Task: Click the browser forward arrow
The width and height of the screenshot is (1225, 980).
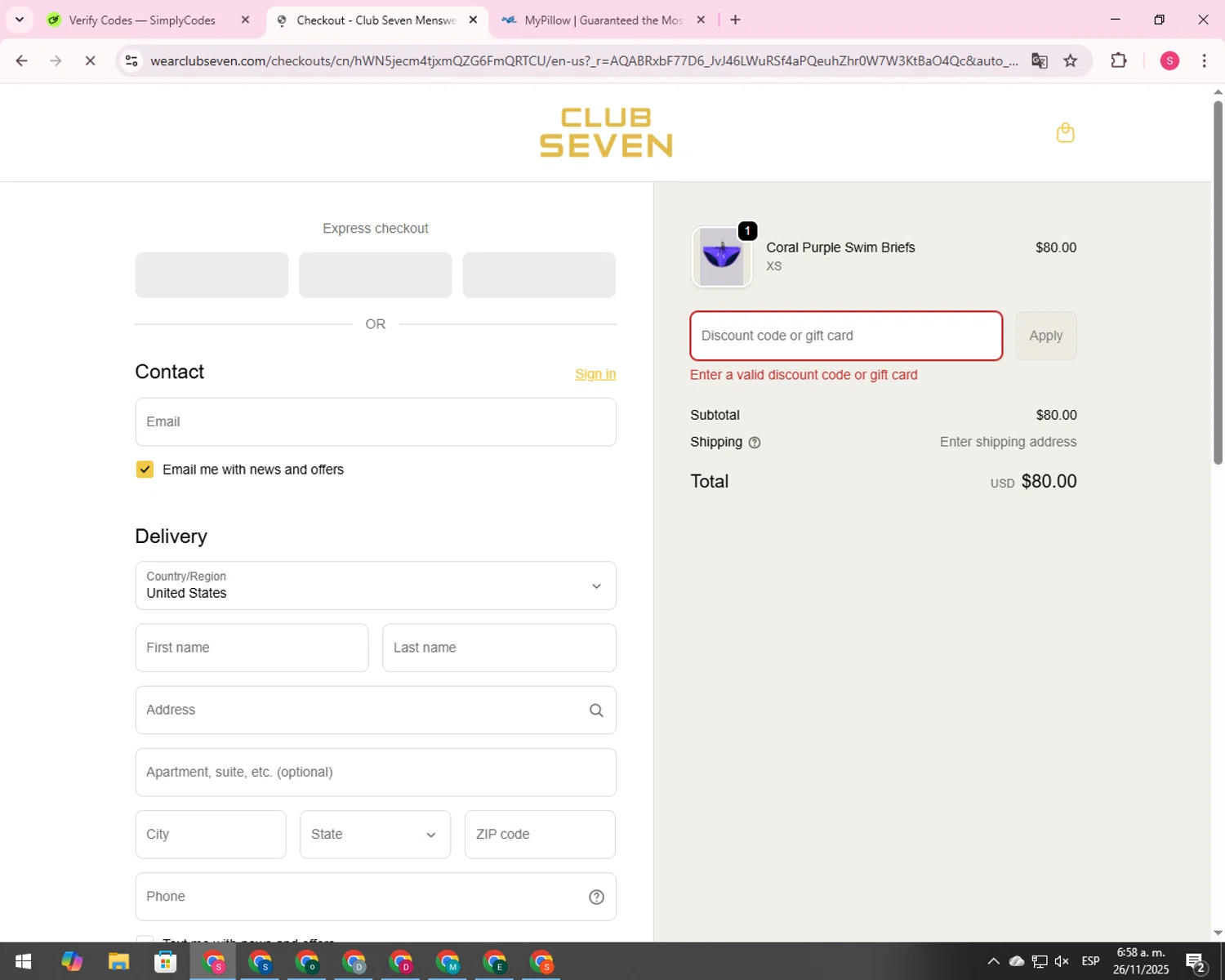Action: 56,60
